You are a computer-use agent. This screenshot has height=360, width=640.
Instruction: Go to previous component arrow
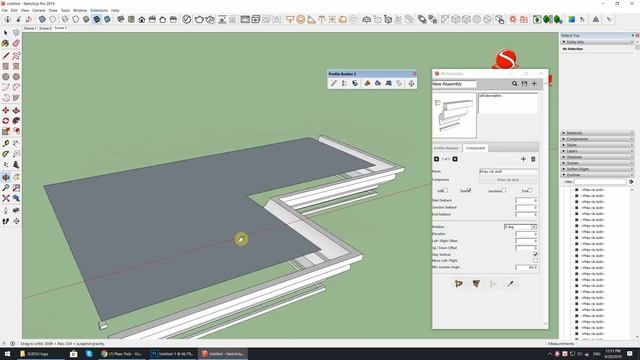click(436, 159)
